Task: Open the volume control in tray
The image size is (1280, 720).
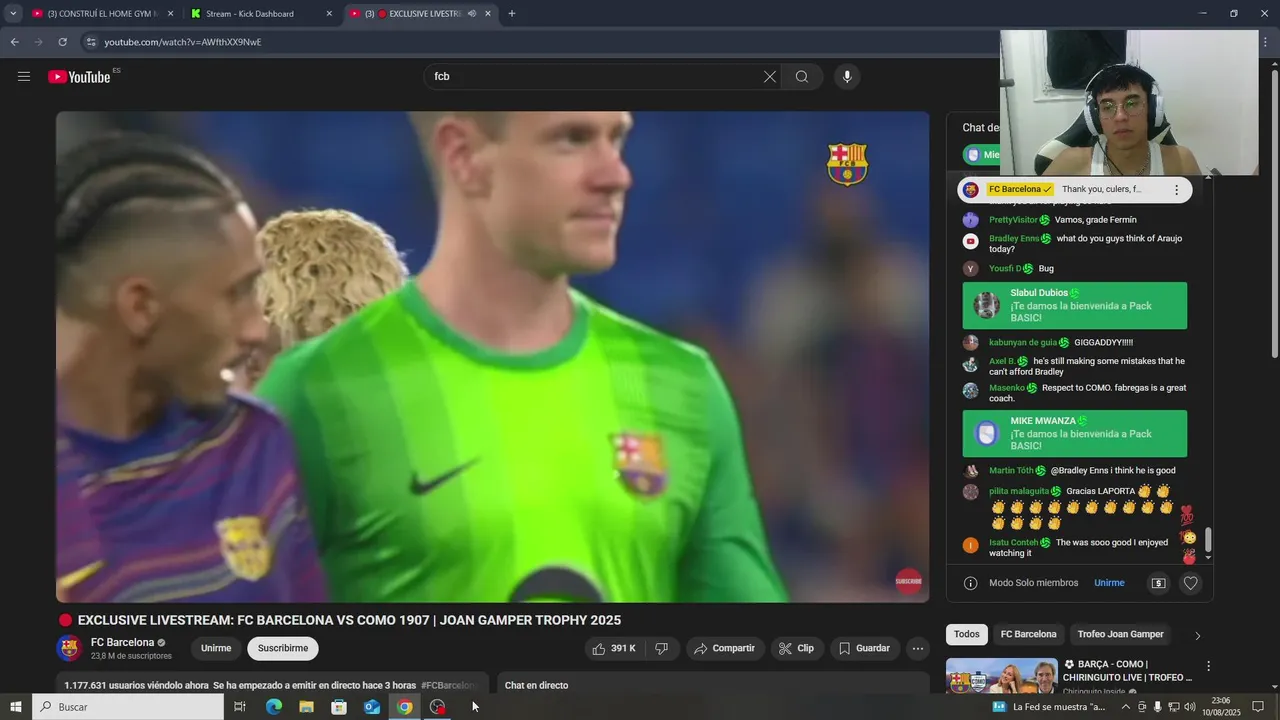Action: (1190, 707)
